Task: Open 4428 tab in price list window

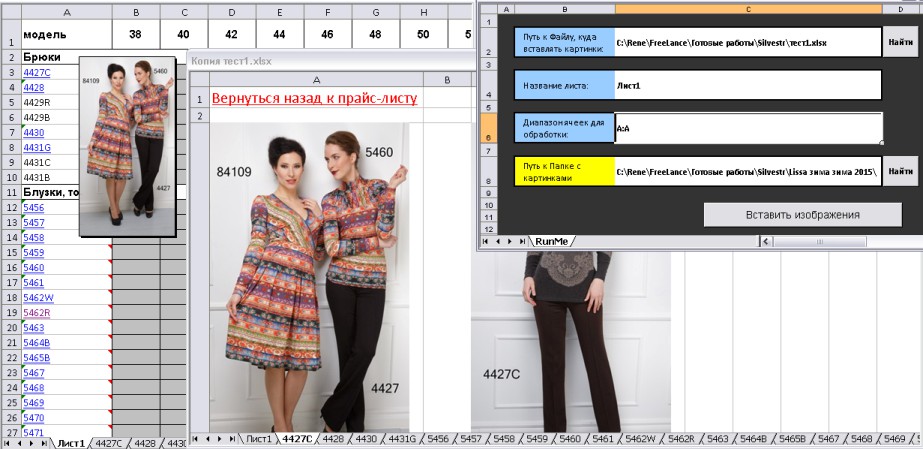Action: point(145,443)
